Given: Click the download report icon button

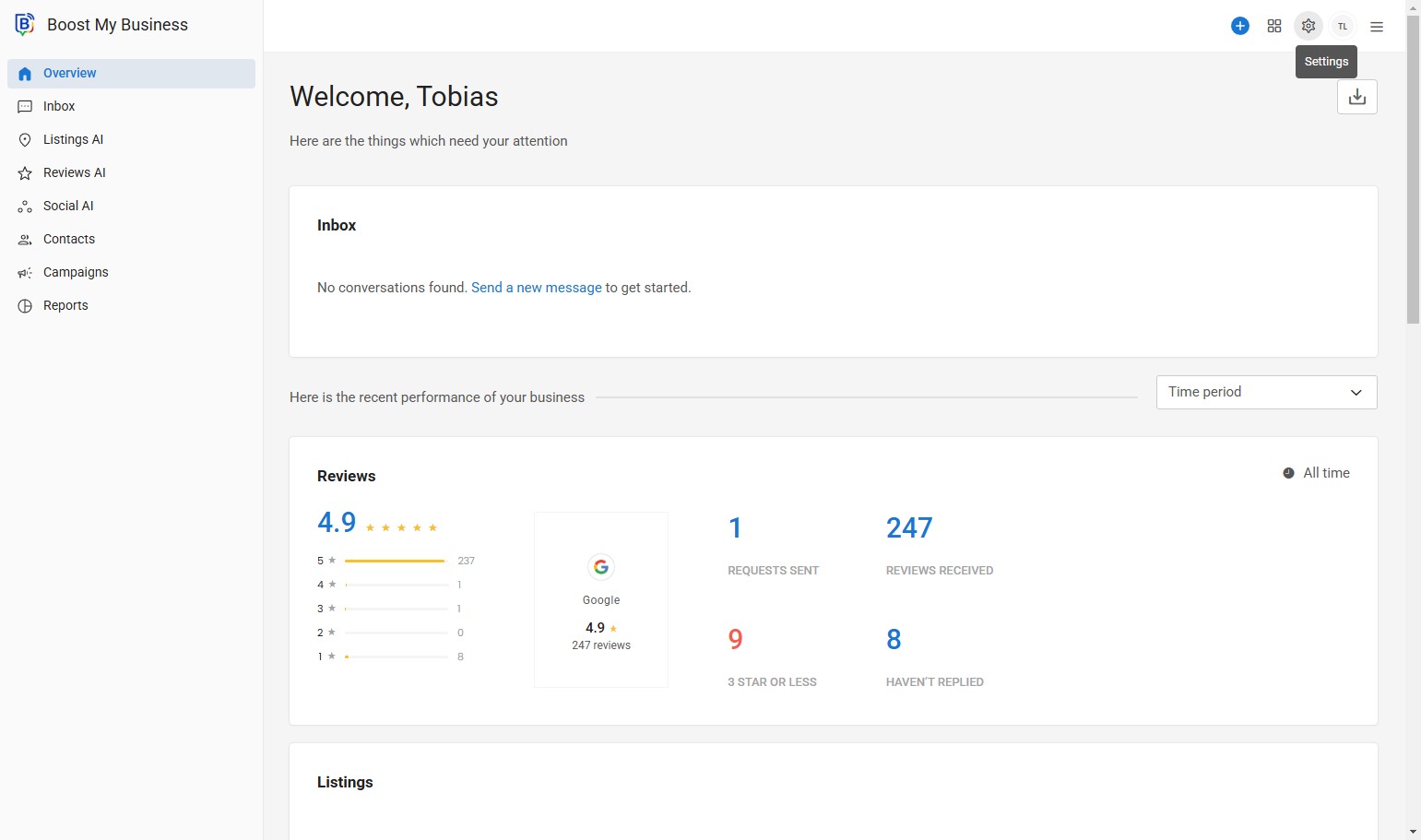Looking at the screenshot, I should pyautogui.click(x=1356, y=97).
